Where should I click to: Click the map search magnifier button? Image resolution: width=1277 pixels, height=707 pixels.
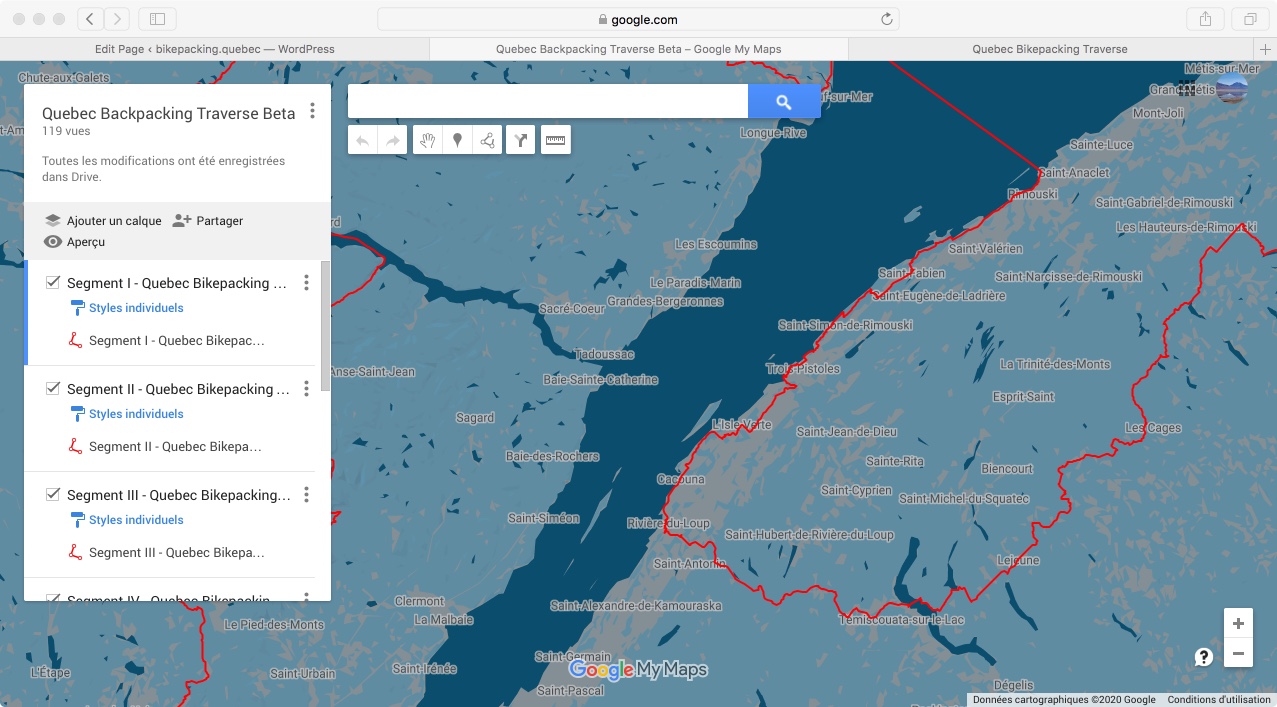click(x=784, y=101)
